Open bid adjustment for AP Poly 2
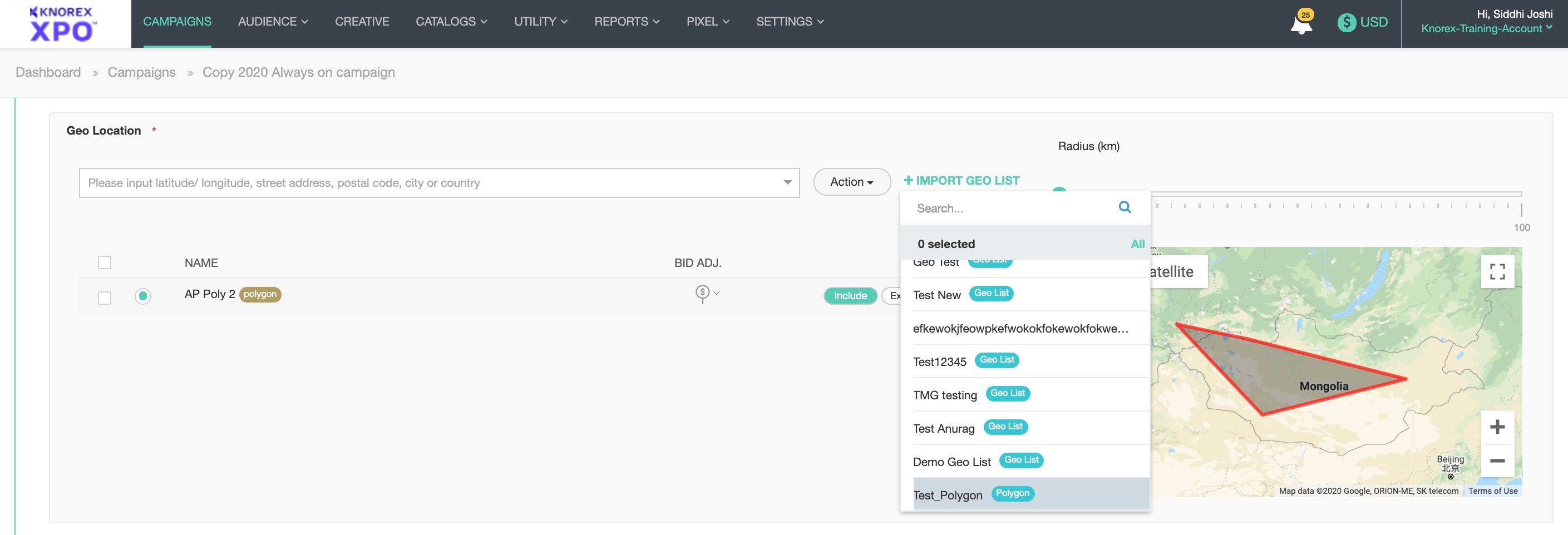Screen dimensions: 1568x535 tap(706, 294)
